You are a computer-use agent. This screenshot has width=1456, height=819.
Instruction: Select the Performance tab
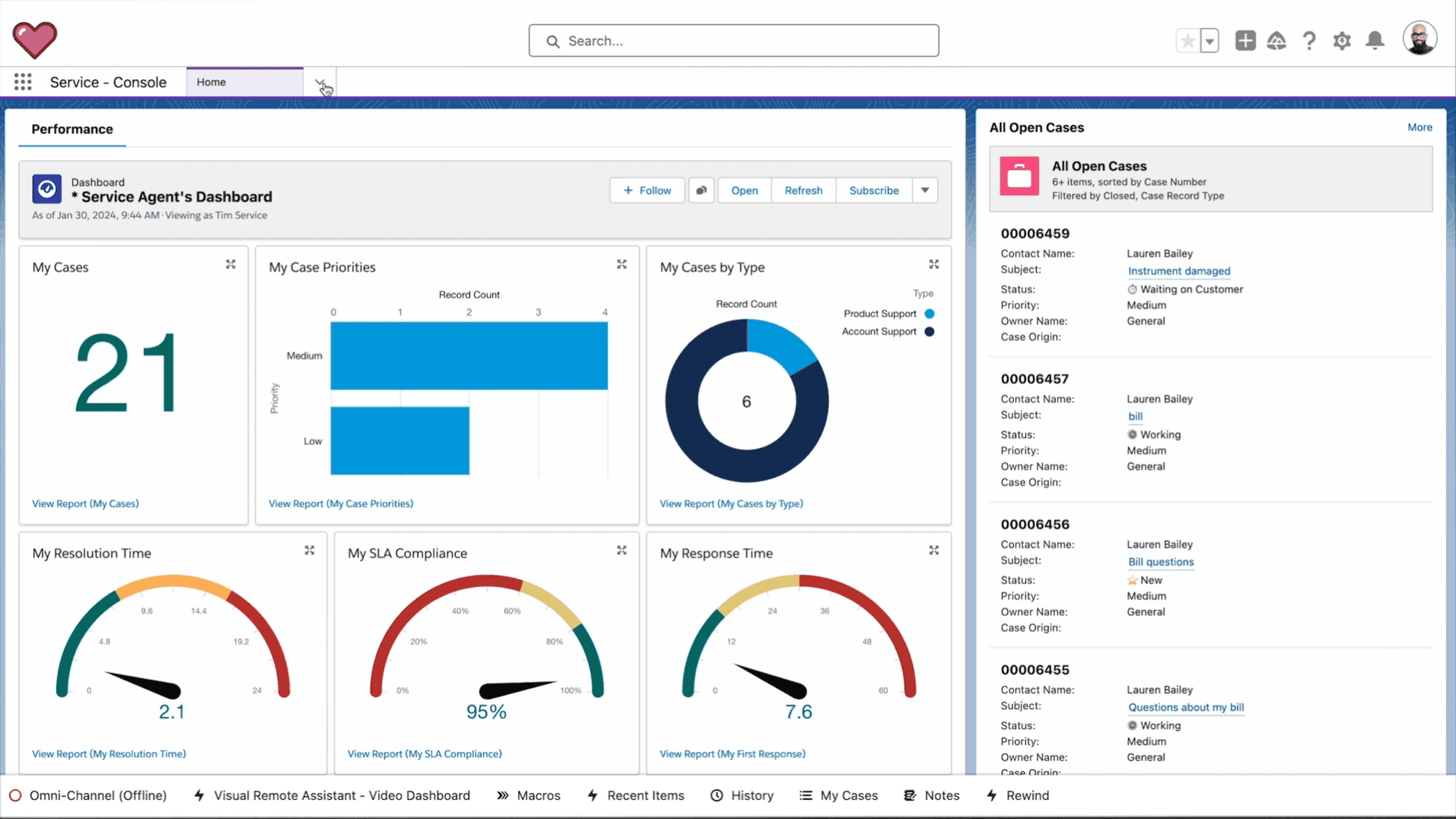pos(71,129)
